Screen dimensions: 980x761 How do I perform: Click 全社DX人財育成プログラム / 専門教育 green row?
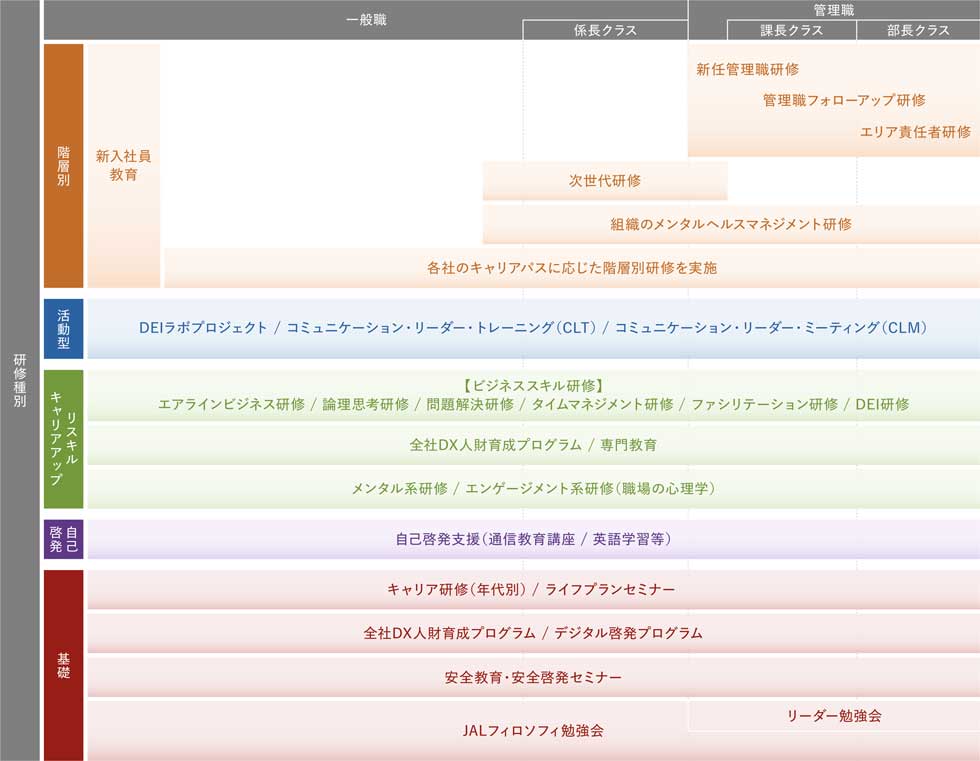[x=533, y=445]
